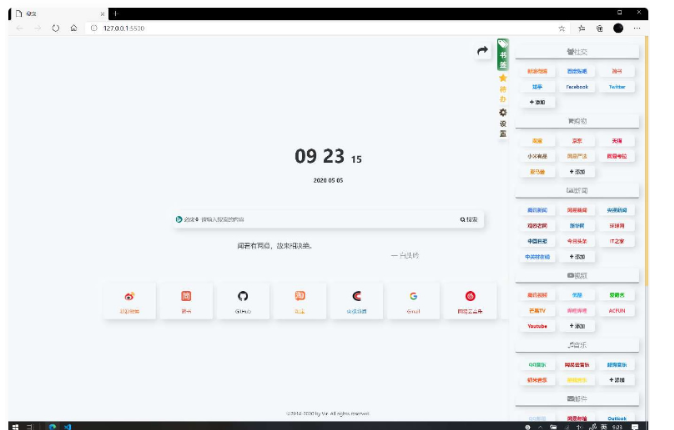This screenshot has height=430, width=674.
Task: Click the share arrow icon
Action: pyautogui.click(x=483, y=51)
